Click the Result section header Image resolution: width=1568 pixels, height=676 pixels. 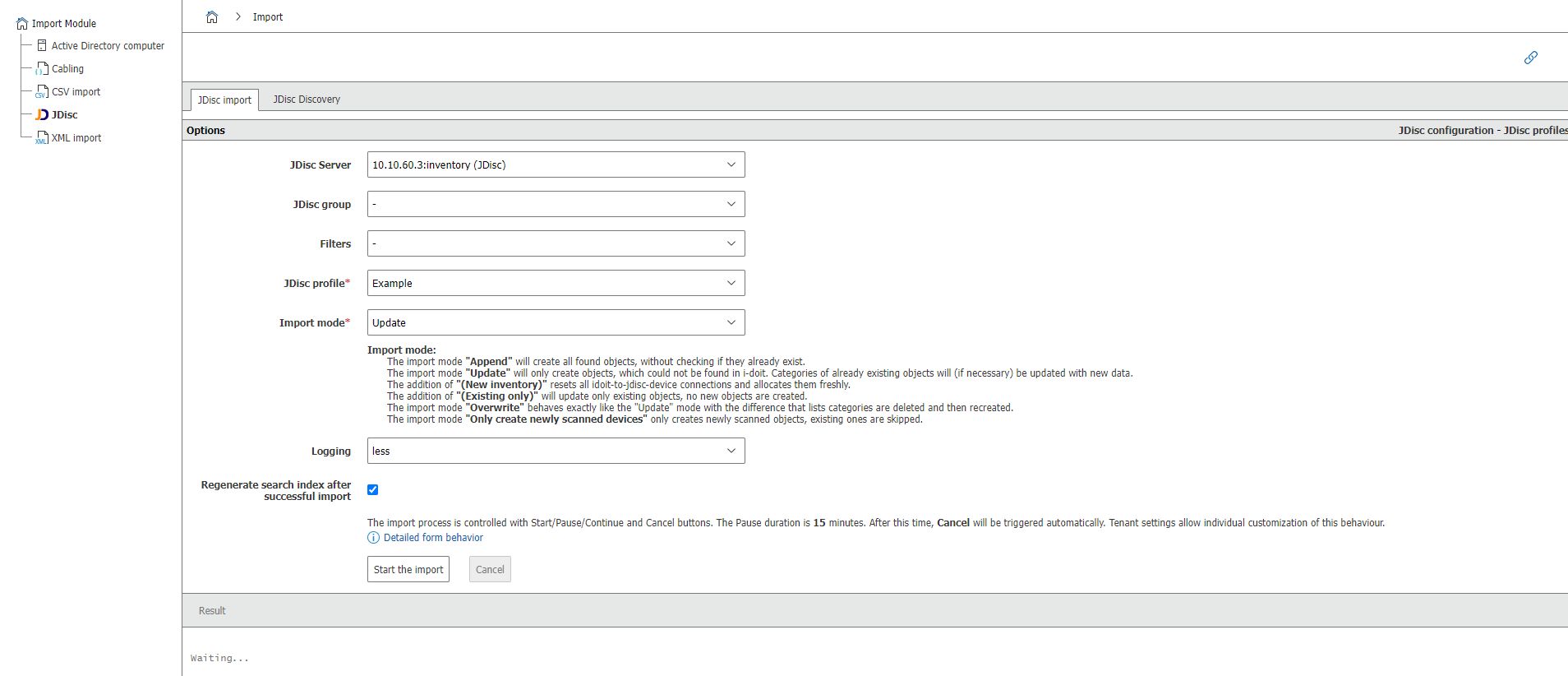(x=212, y=611)
